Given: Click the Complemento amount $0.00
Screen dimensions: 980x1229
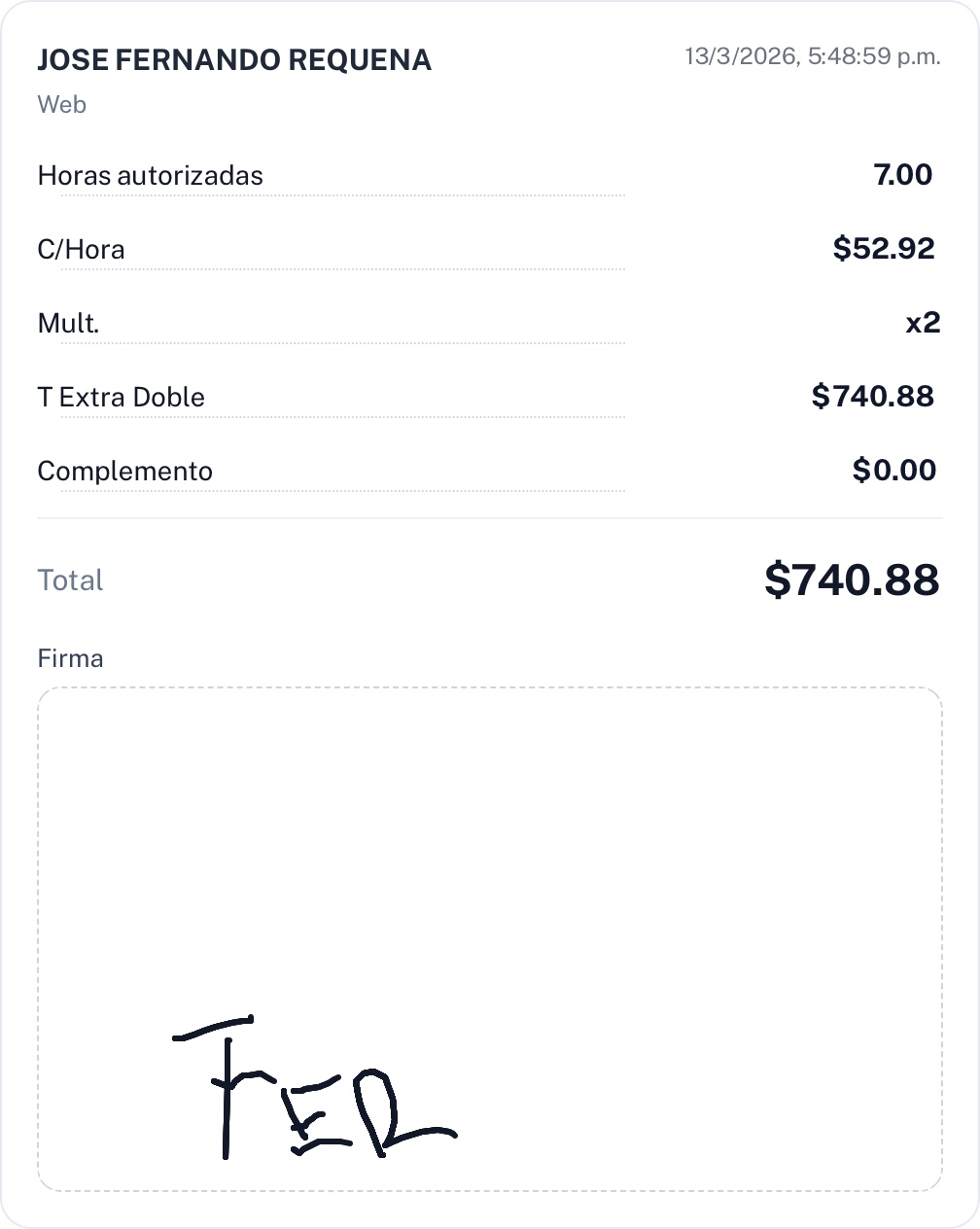Looking at the screenshot, I should 894,471.
